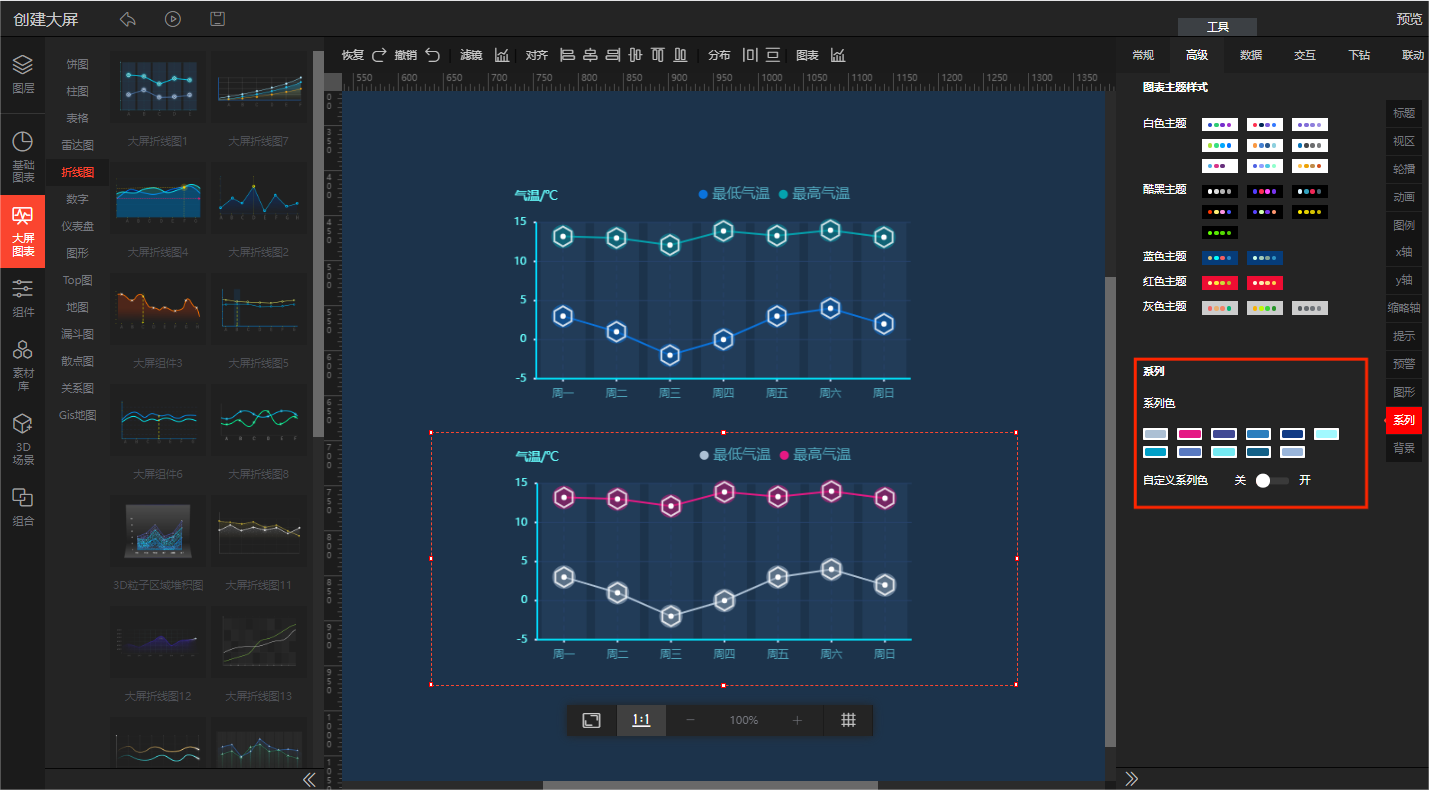Pick the 3D粒子区域堆积图 thumbnail
Screen dimensions: 1429x790
(158, 531)
